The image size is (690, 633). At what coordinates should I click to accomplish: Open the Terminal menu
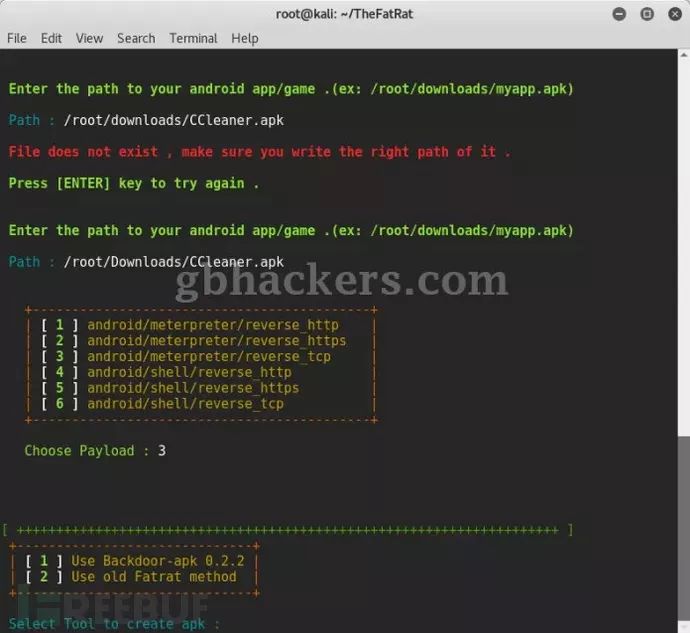tap(193, 38)
